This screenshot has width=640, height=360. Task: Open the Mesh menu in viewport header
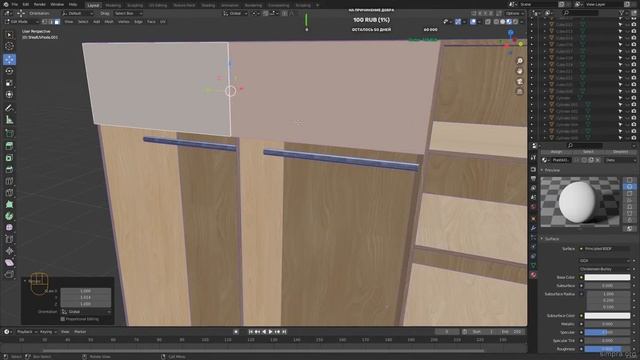click(x=109, y=22)
